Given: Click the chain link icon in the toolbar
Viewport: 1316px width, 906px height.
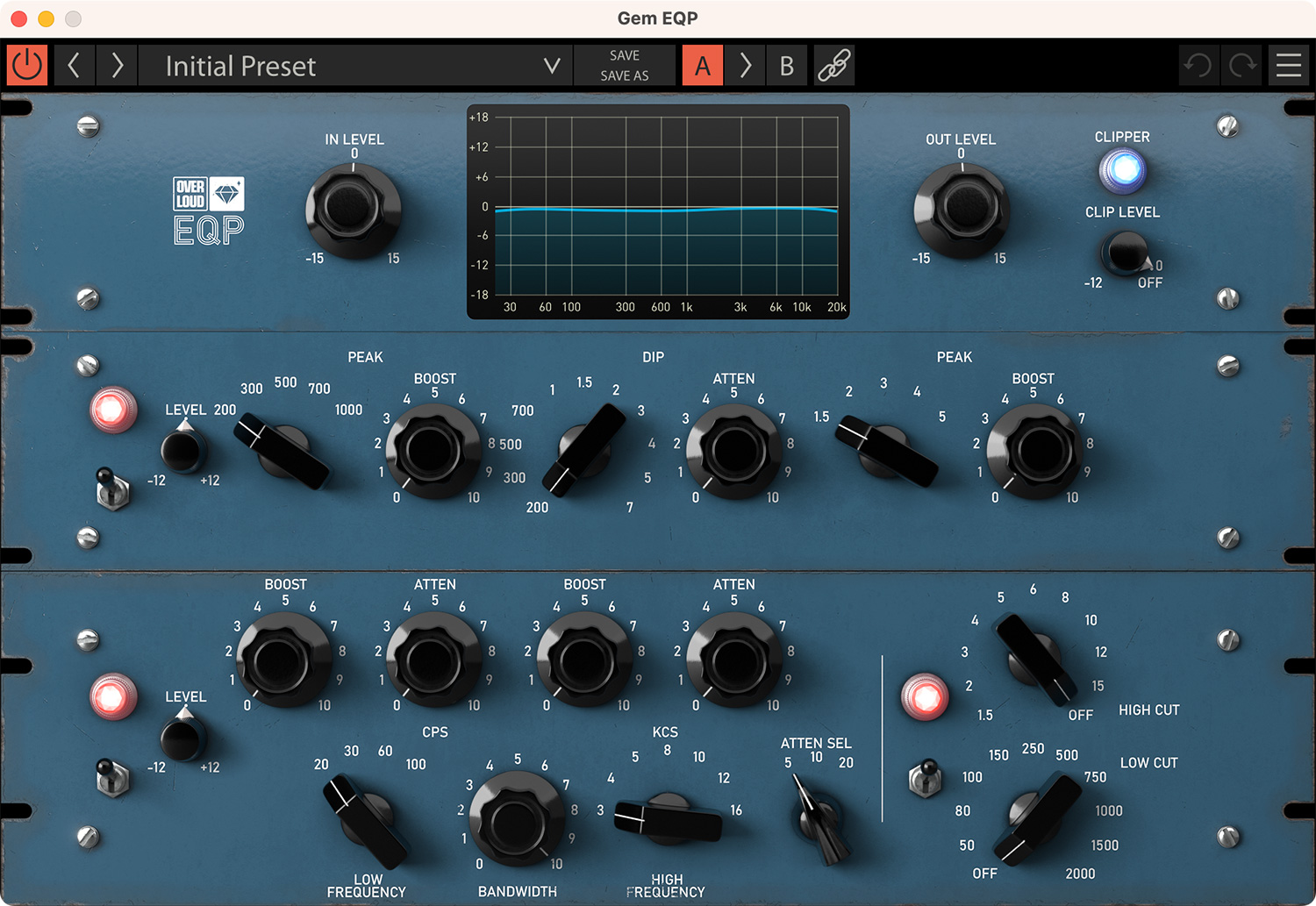Looking at the screenshot, I should click(x=833, y=65).
